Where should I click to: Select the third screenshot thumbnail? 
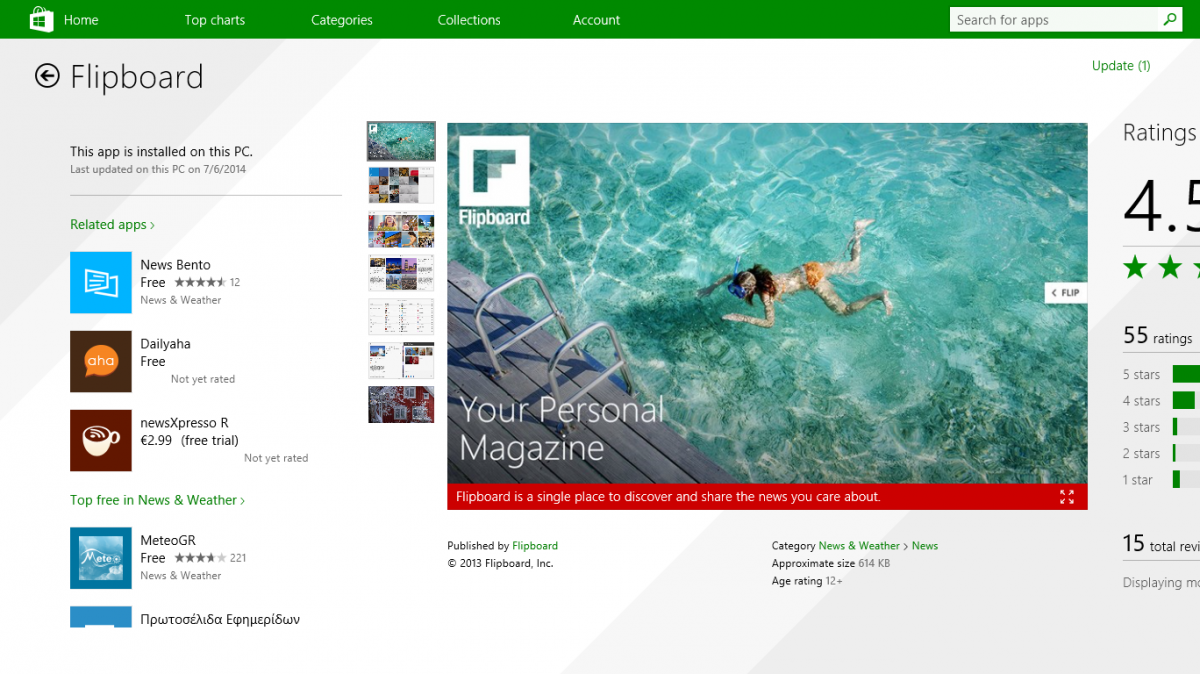pyautogui.click(x=401, y=229)
